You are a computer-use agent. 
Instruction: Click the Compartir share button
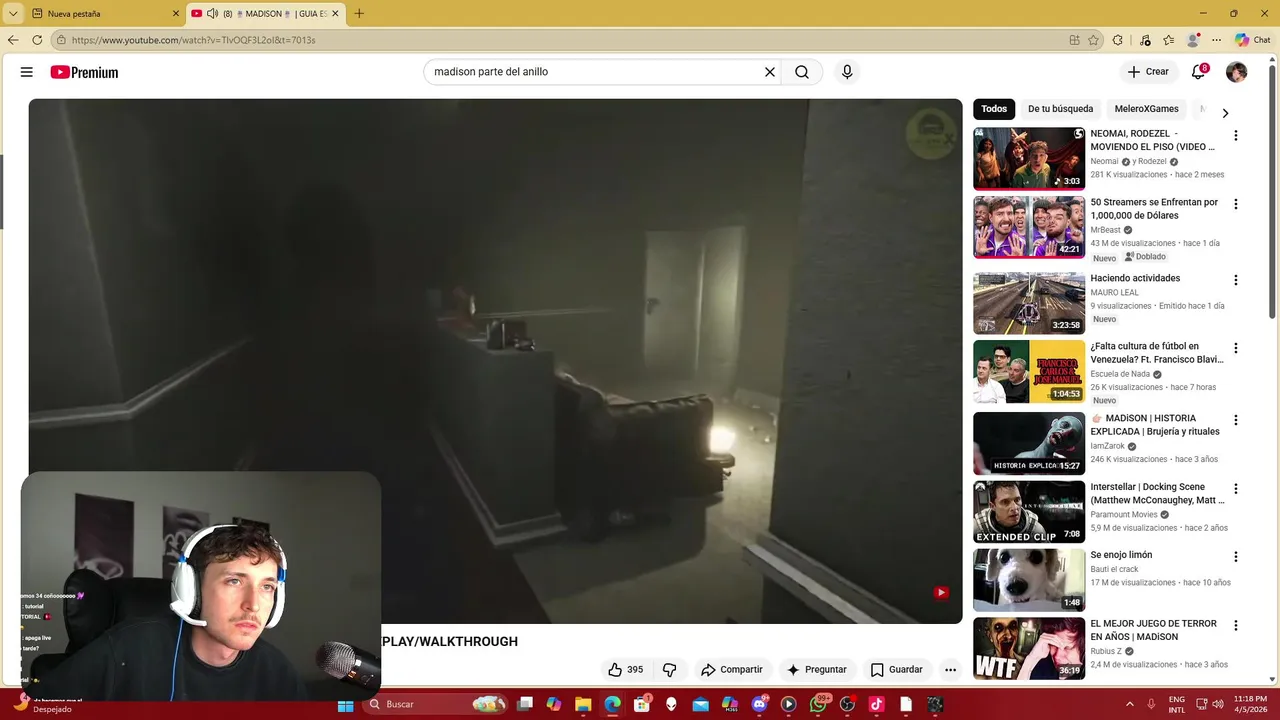[x=732, y=670]
